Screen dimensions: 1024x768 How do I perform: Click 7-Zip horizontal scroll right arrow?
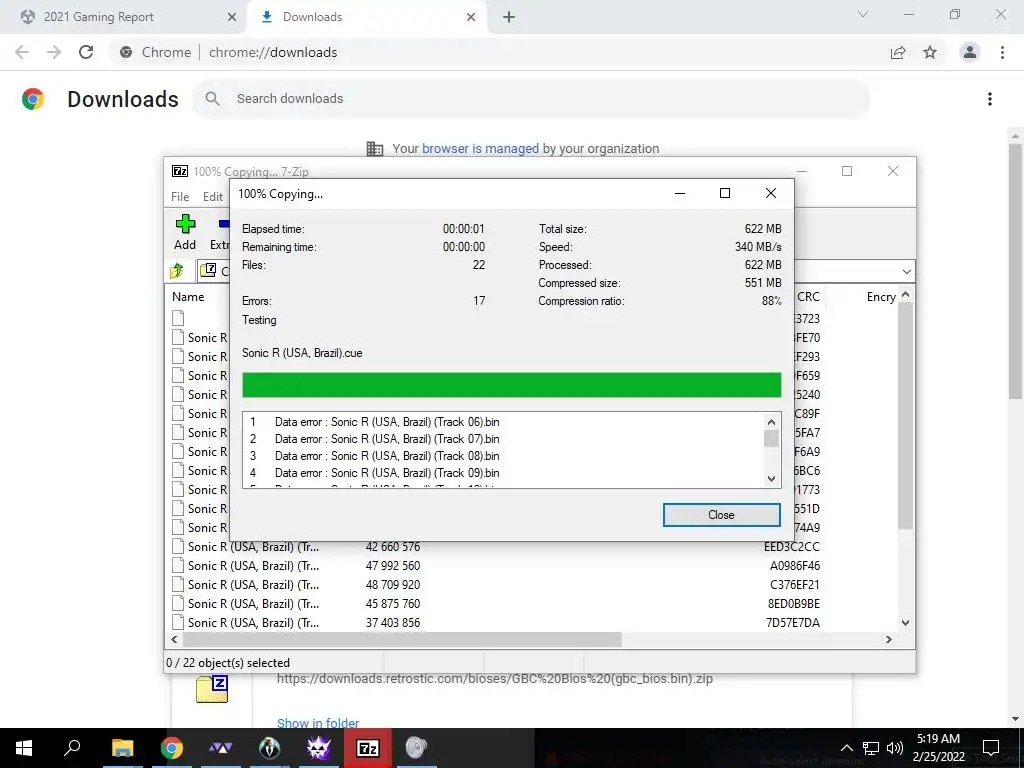pyautogui.click(x=889, y=639)
